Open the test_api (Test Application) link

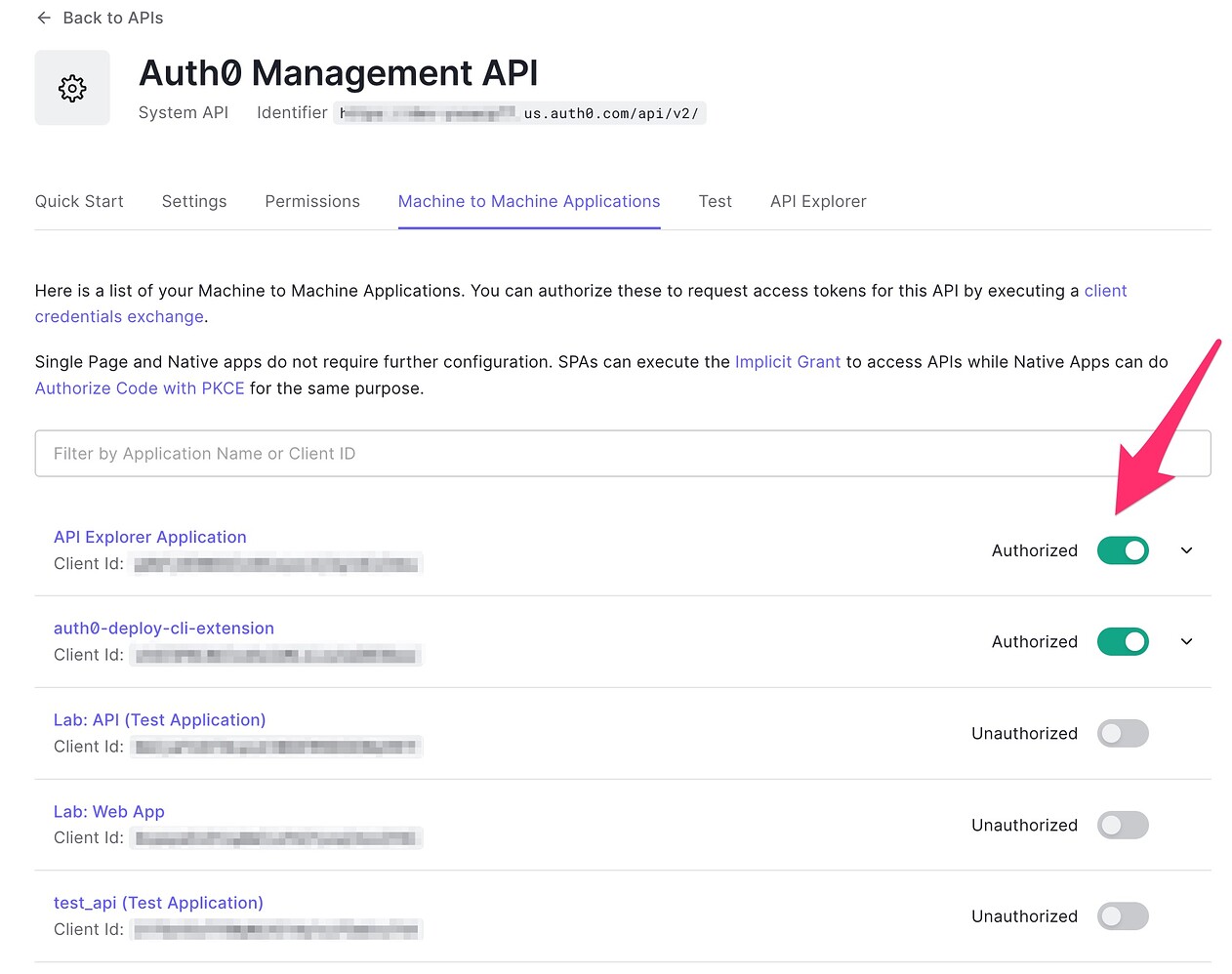pyautogui.click(x=158, y=903)
